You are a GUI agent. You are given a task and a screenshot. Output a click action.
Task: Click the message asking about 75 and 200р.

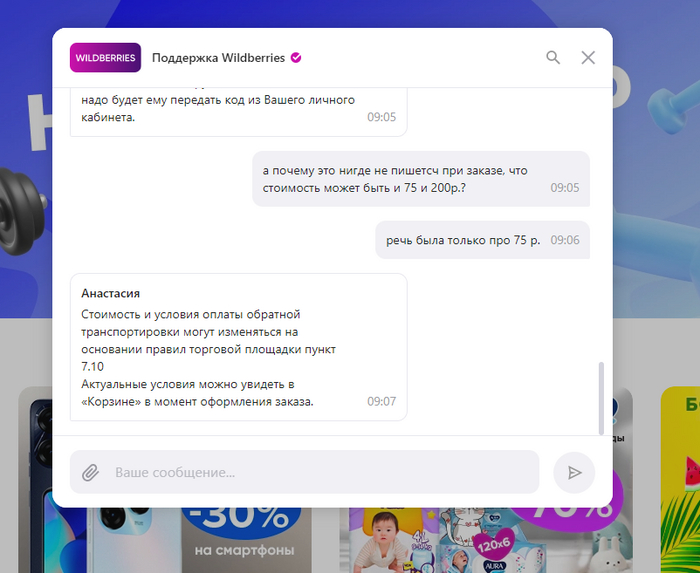click(421, 179)
